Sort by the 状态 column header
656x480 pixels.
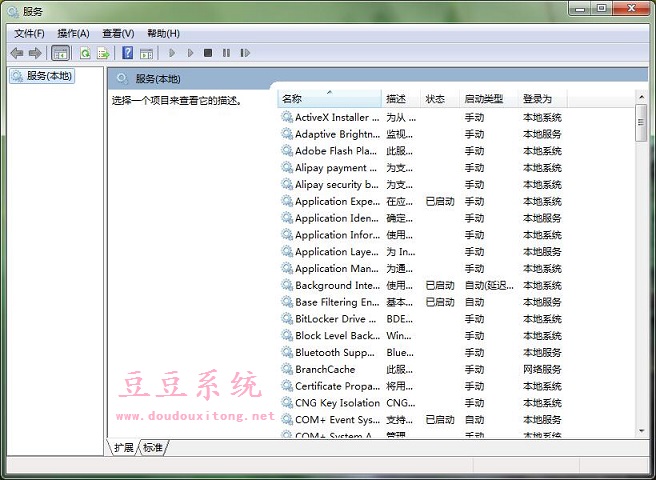point(438,99)
